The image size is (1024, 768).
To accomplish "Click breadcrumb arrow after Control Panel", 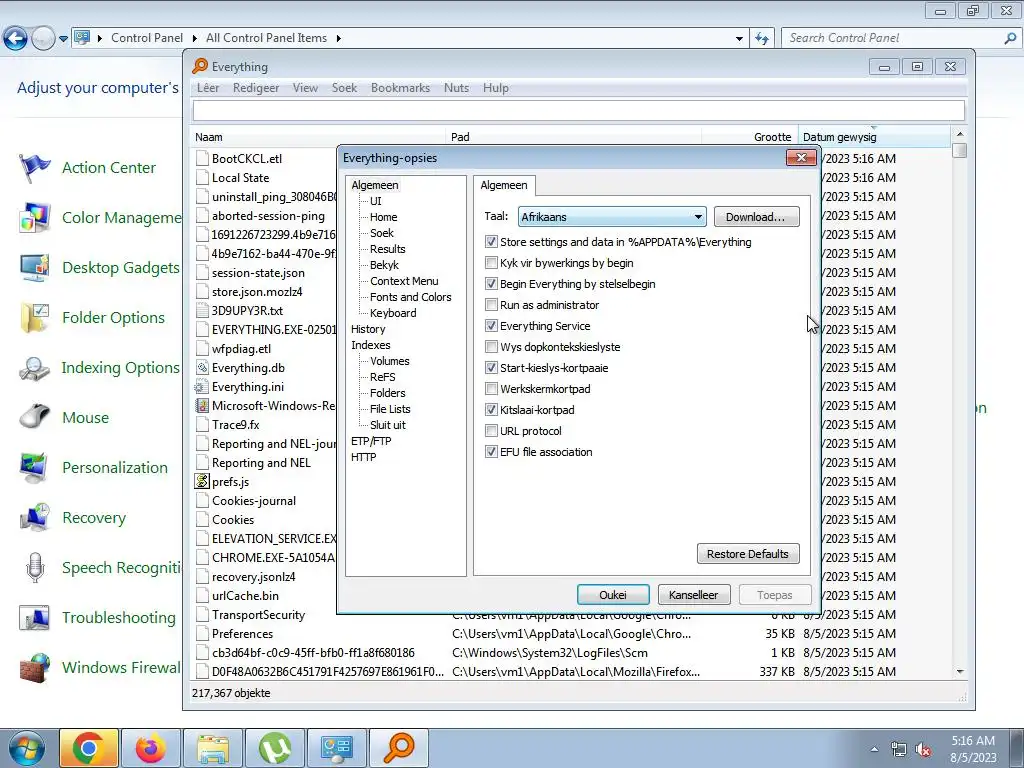I will coord(194,39).
